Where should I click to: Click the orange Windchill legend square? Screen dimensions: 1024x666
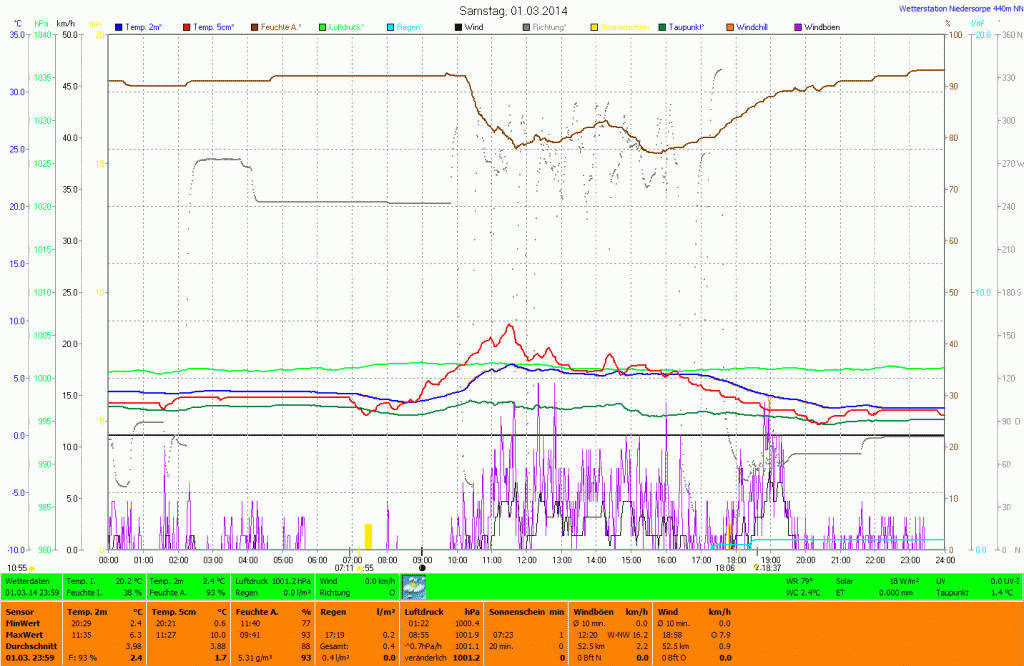[x=729, y=25]
